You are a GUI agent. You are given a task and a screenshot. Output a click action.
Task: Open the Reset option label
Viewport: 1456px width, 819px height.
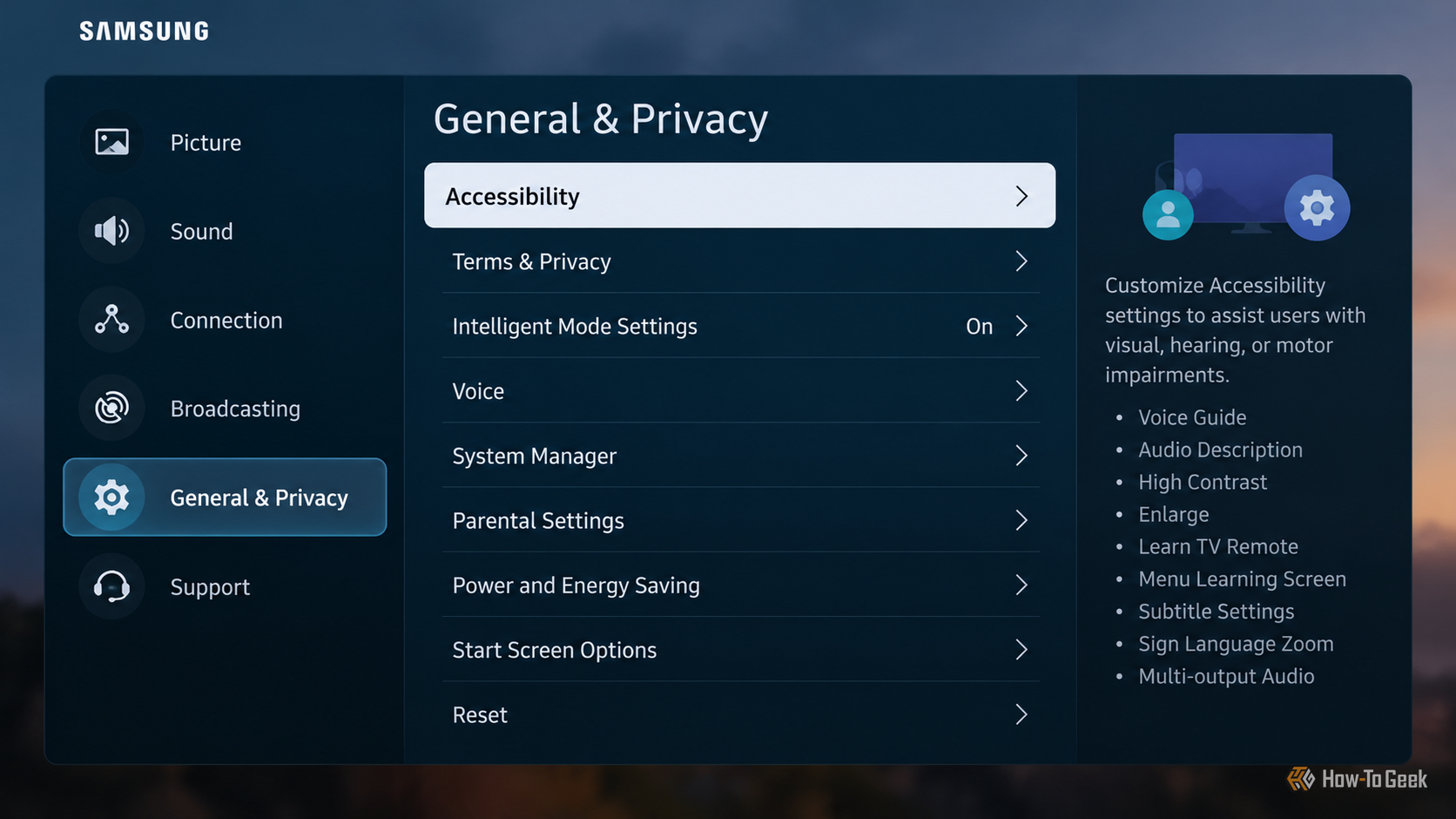point(480,714)
